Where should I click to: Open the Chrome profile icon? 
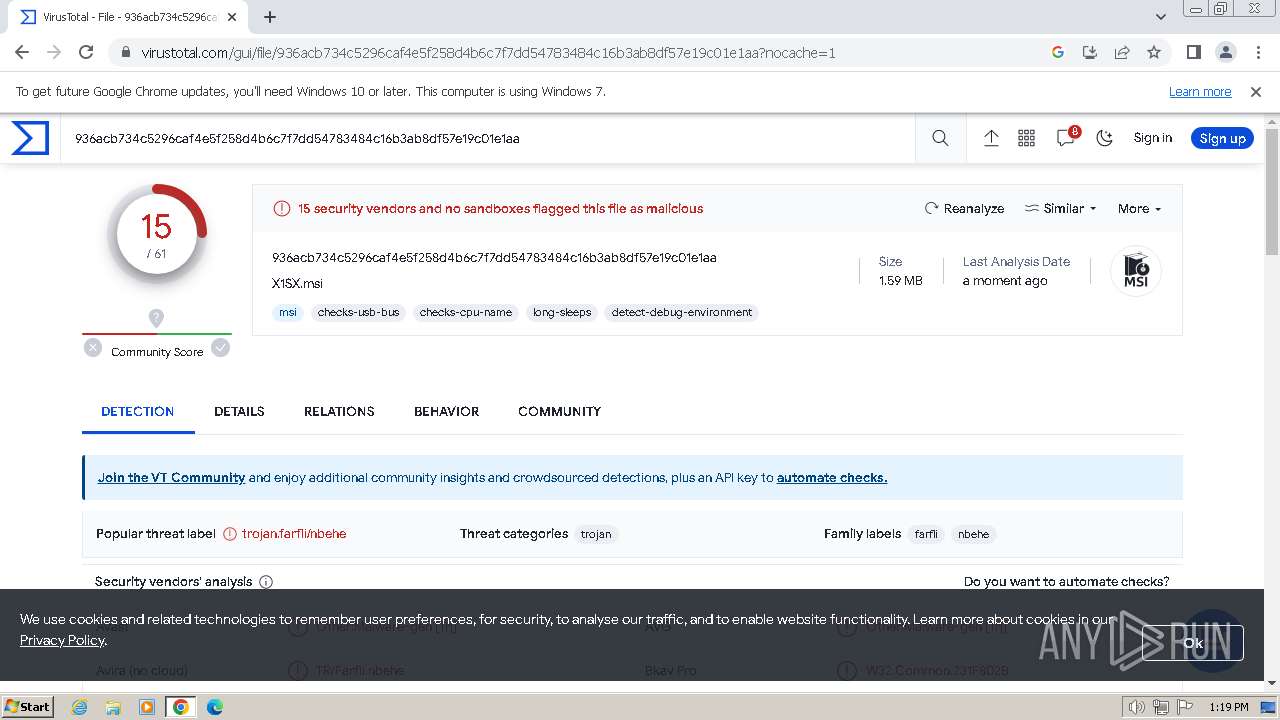tap(1225, 52)
